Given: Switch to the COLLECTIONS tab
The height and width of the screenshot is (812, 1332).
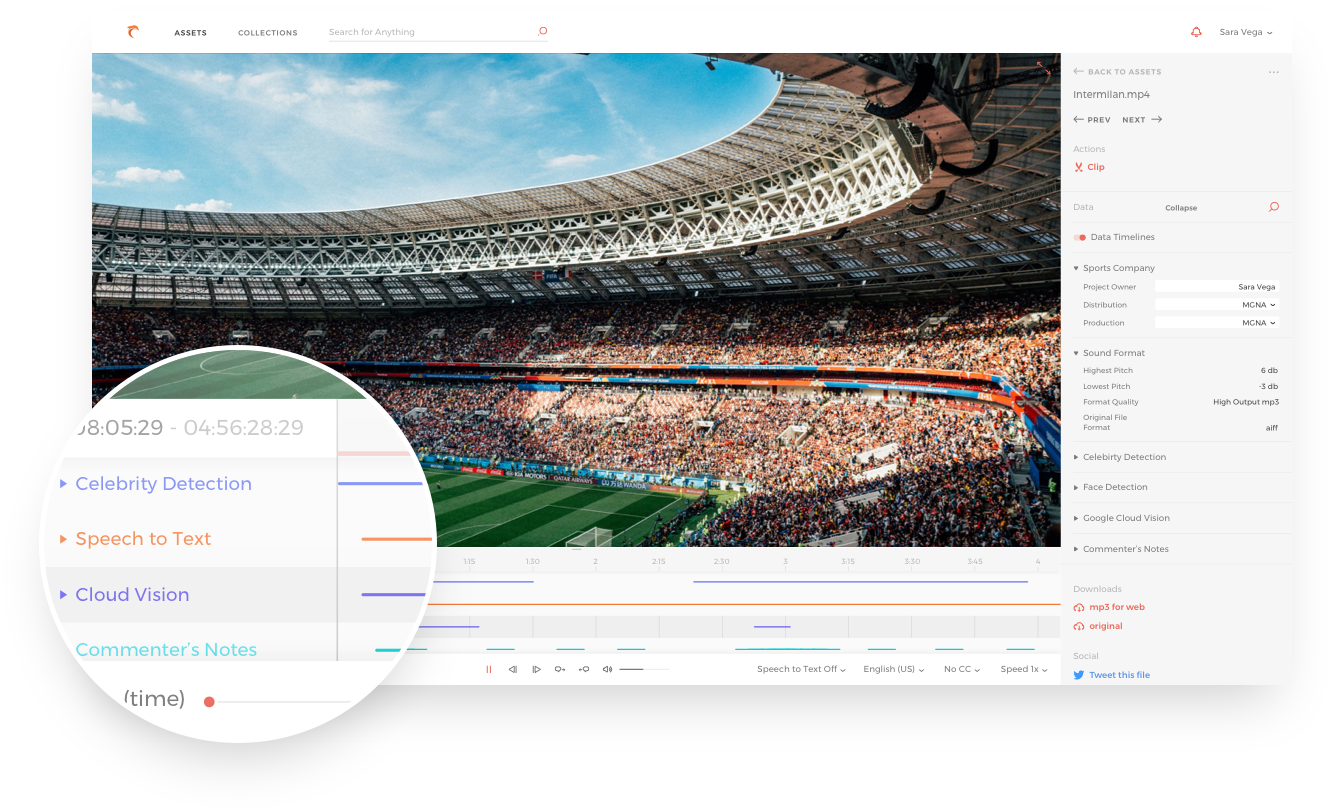Looking at the screenshot, I should pos(267,32).
